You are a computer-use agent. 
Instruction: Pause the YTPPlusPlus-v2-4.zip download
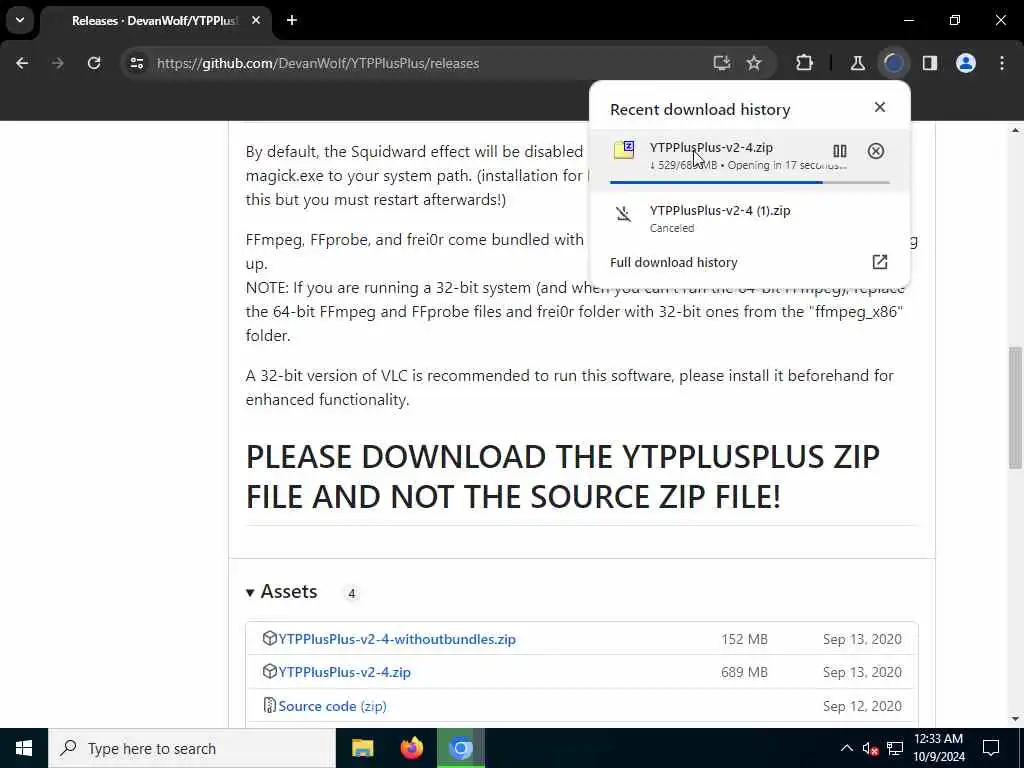click(840, 152)
